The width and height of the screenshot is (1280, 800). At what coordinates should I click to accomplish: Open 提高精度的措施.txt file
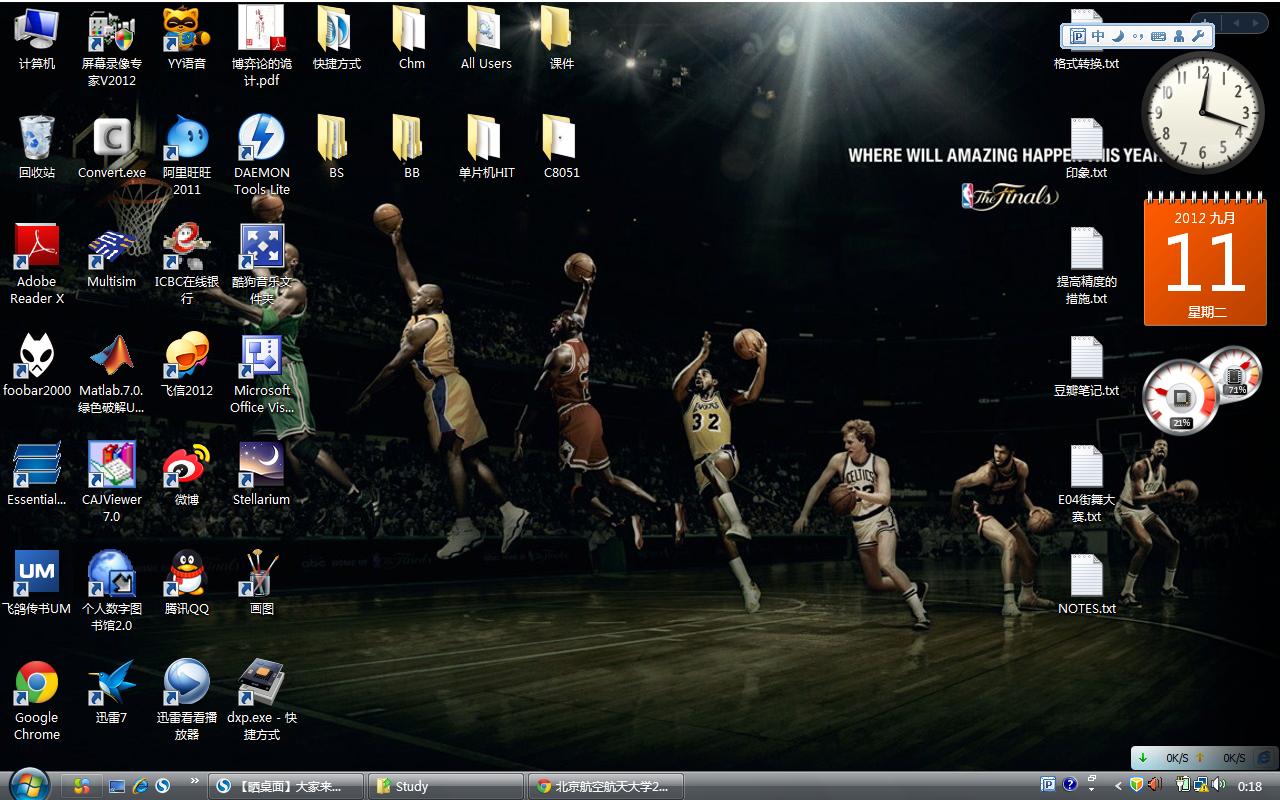1087,264
